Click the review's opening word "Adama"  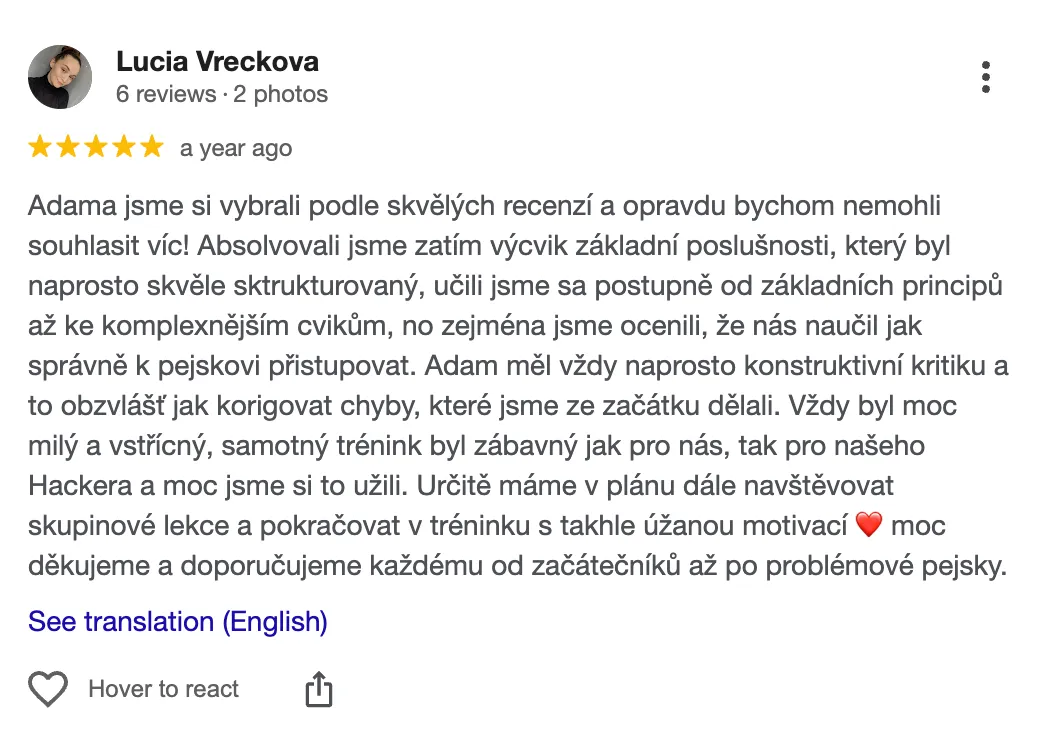[x=65, y=207]
